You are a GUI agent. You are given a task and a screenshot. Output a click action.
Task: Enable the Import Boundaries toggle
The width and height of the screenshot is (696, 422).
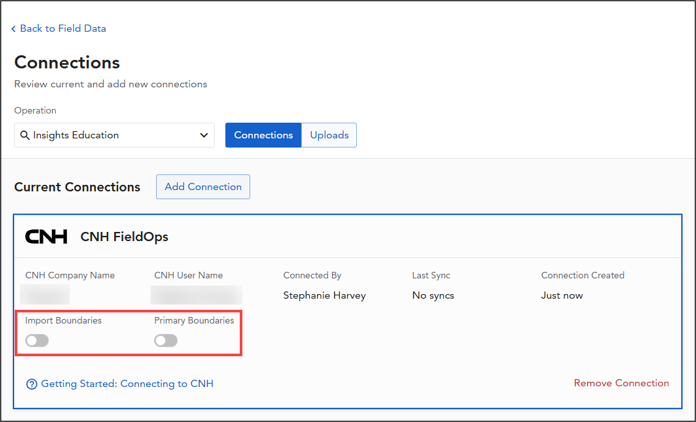click(37, 340)
